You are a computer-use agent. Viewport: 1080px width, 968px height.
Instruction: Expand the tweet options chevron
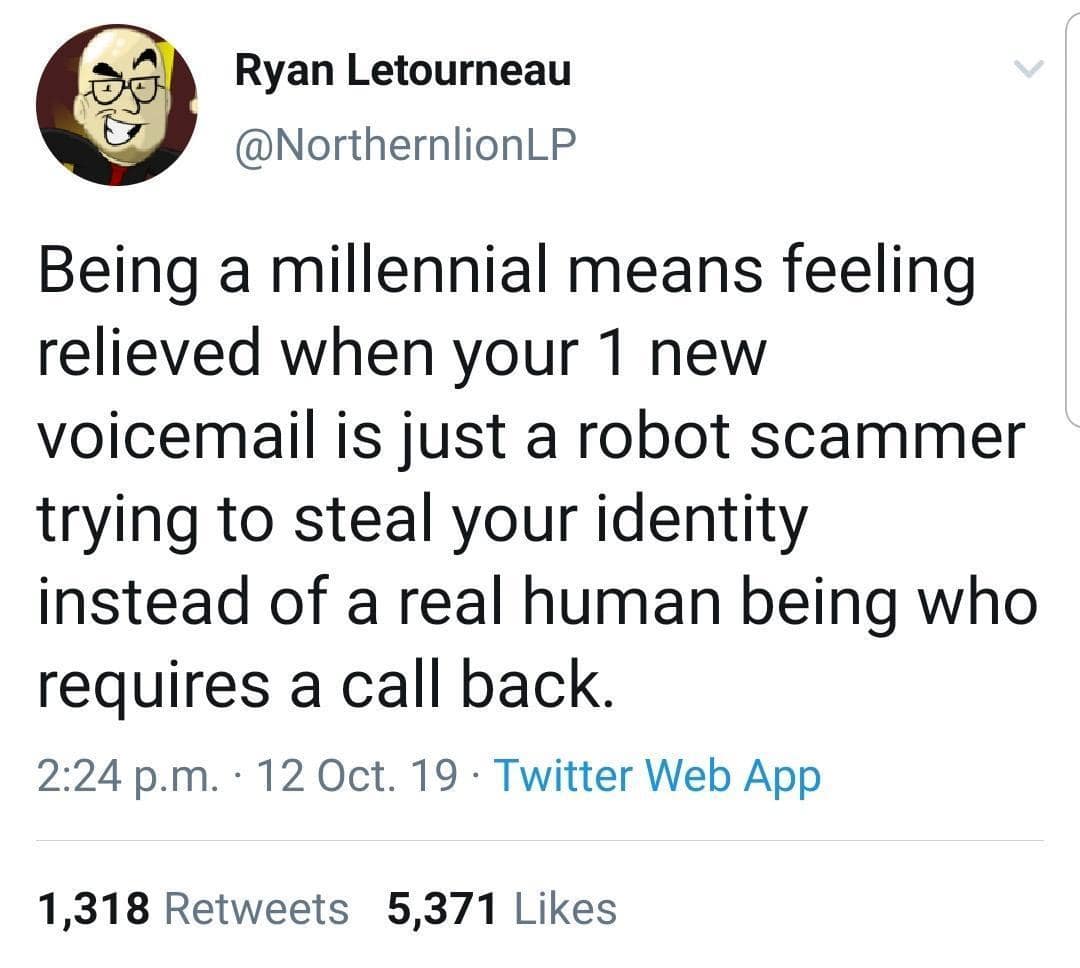point(1027,70)
